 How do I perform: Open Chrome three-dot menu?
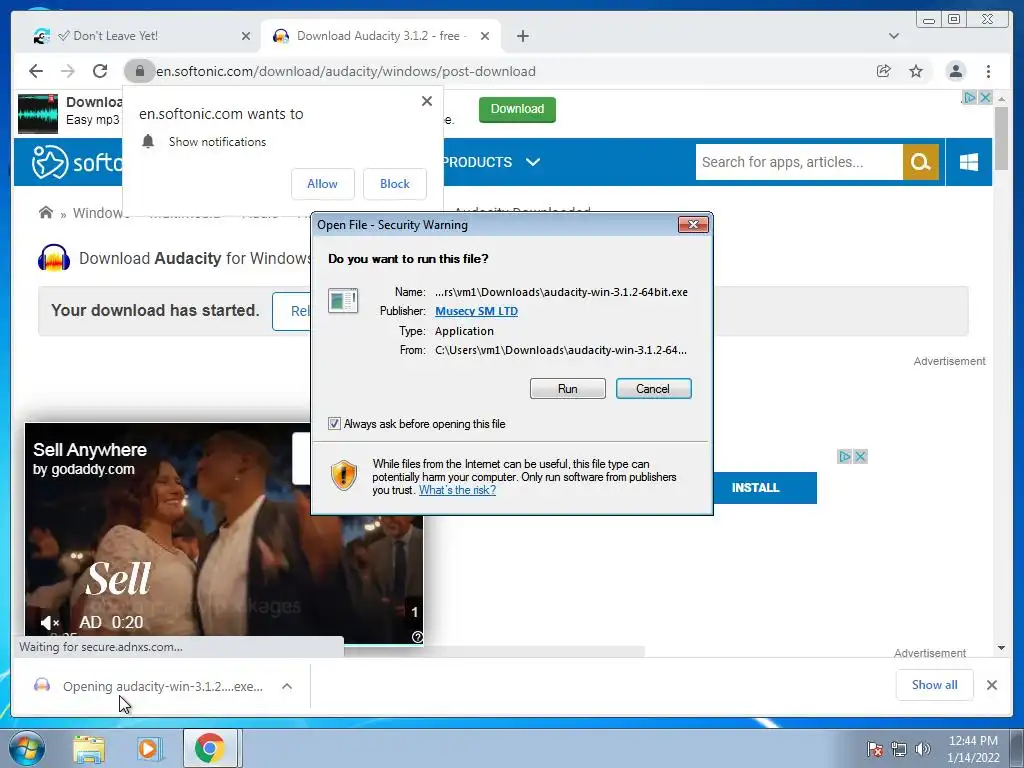click(x=988, y=71)
